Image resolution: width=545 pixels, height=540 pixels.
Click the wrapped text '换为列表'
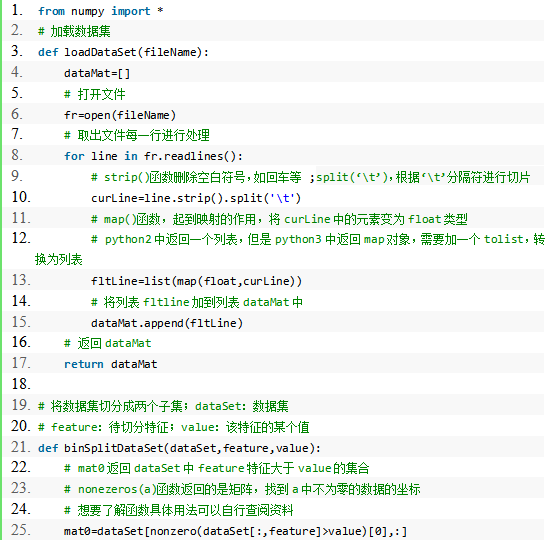pyautogui.click(x=58, y=260)
